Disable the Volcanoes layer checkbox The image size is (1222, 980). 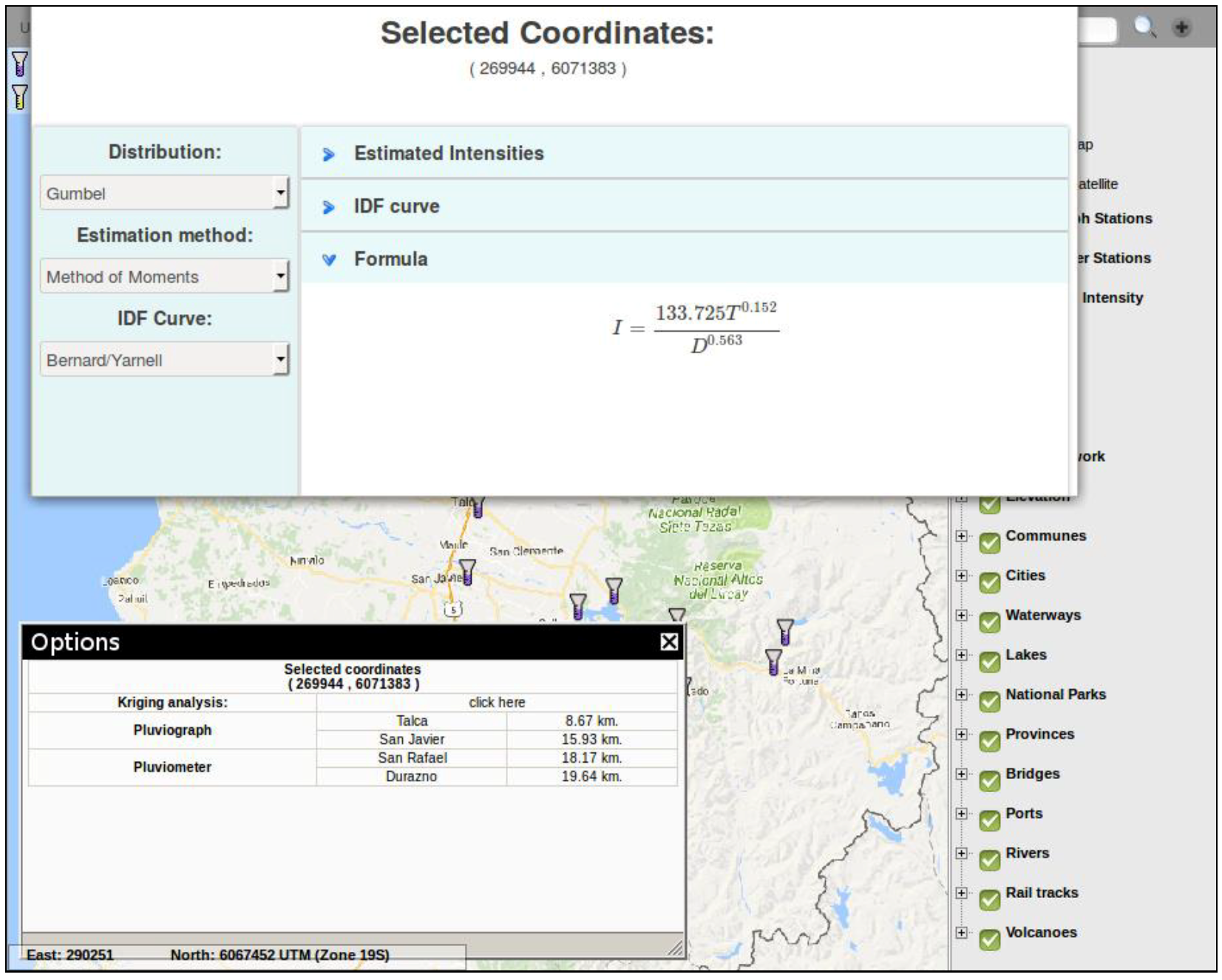tap(989, 939)
